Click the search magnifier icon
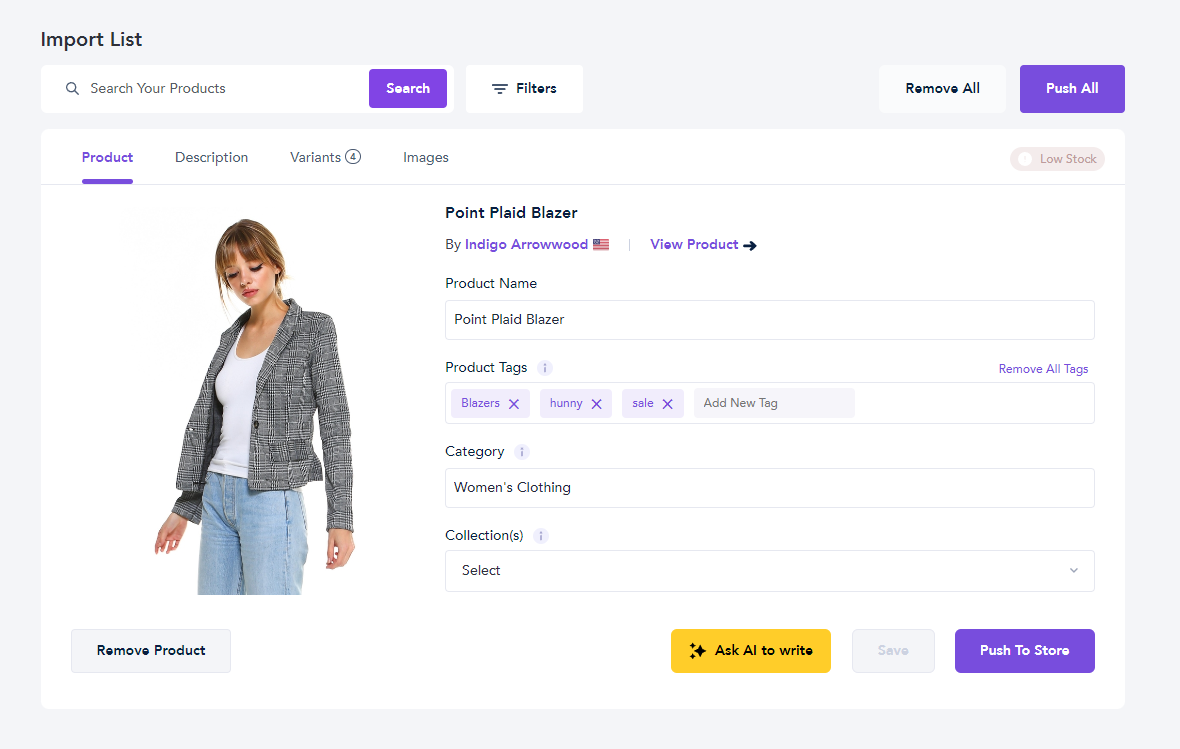The width and height of the screenshot is (1180, 749). click(72, 88)
